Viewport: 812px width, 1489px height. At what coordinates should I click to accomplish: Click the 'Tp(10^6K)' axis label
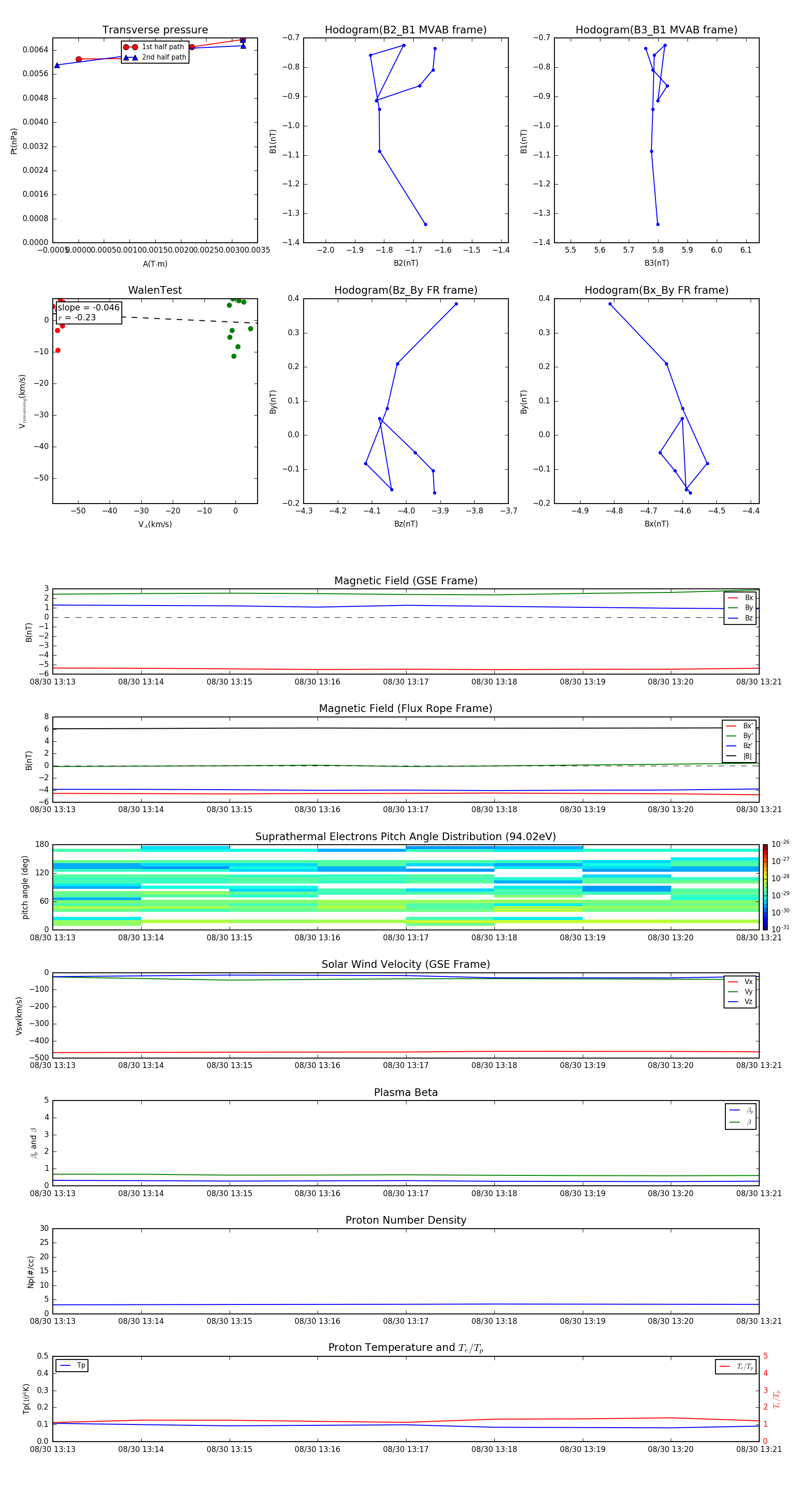(x=26, y=1398)
